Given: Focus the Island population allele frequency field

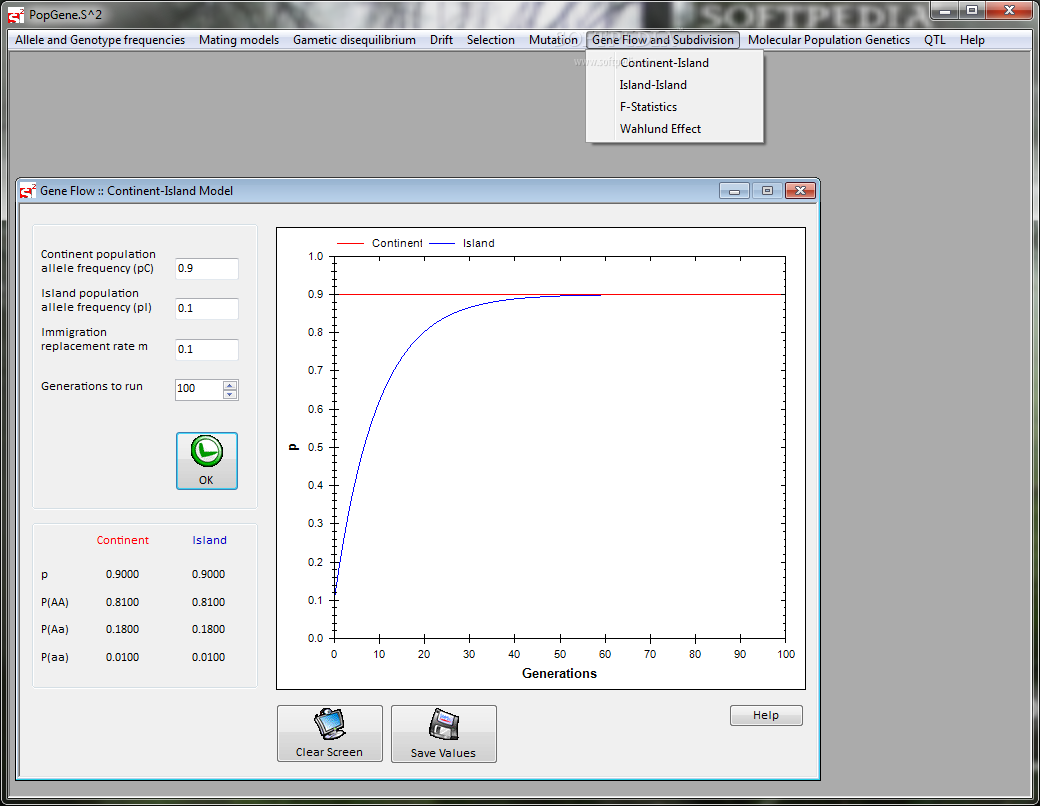Looking at the screenshot, I should [206, 308].
